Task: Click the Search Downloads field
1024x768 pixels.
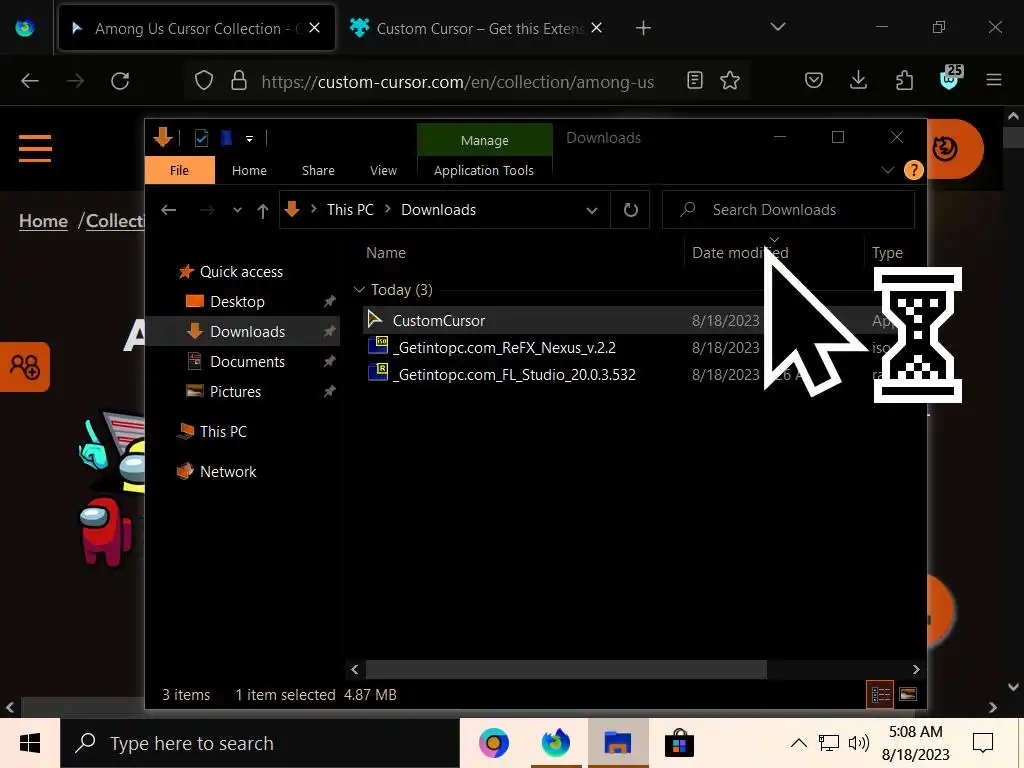Action: tap(788, 210)
